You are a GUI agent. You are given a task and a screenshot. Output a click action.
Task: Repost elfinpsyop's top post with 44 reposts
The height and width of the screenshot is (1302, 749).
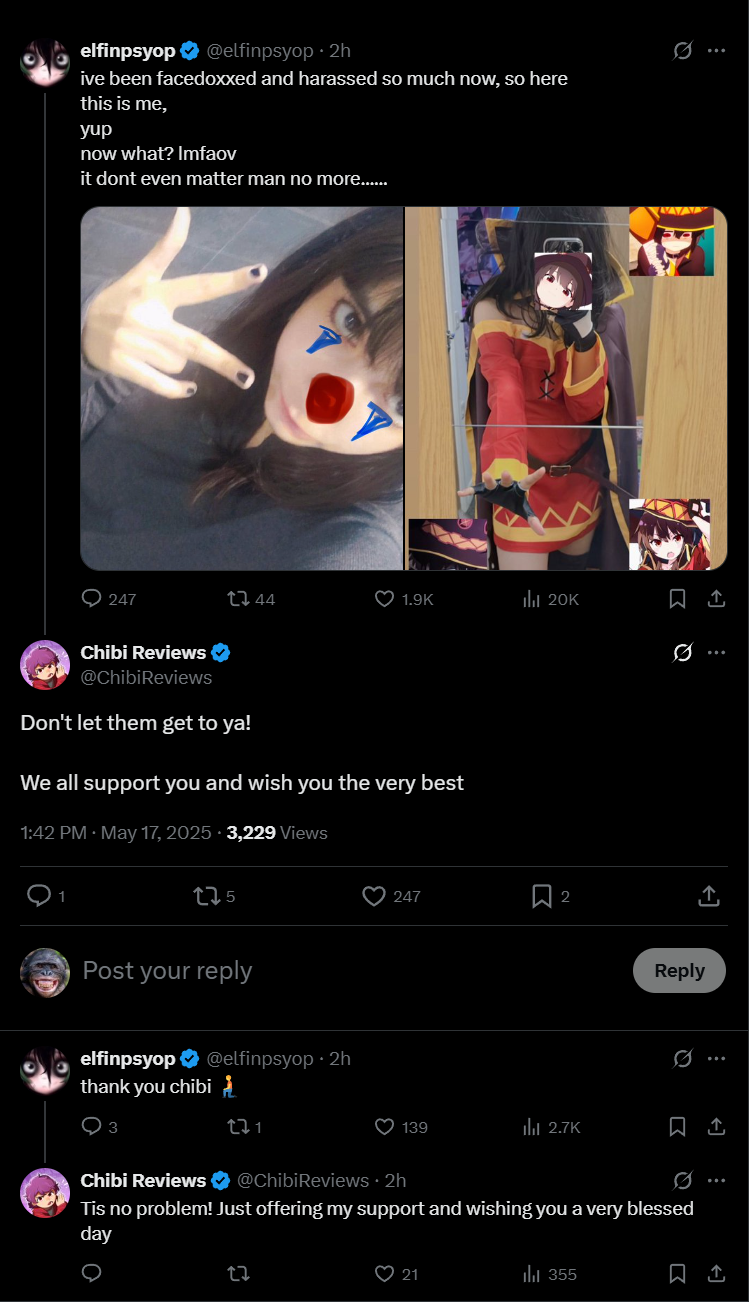click(x=238, y=599)
